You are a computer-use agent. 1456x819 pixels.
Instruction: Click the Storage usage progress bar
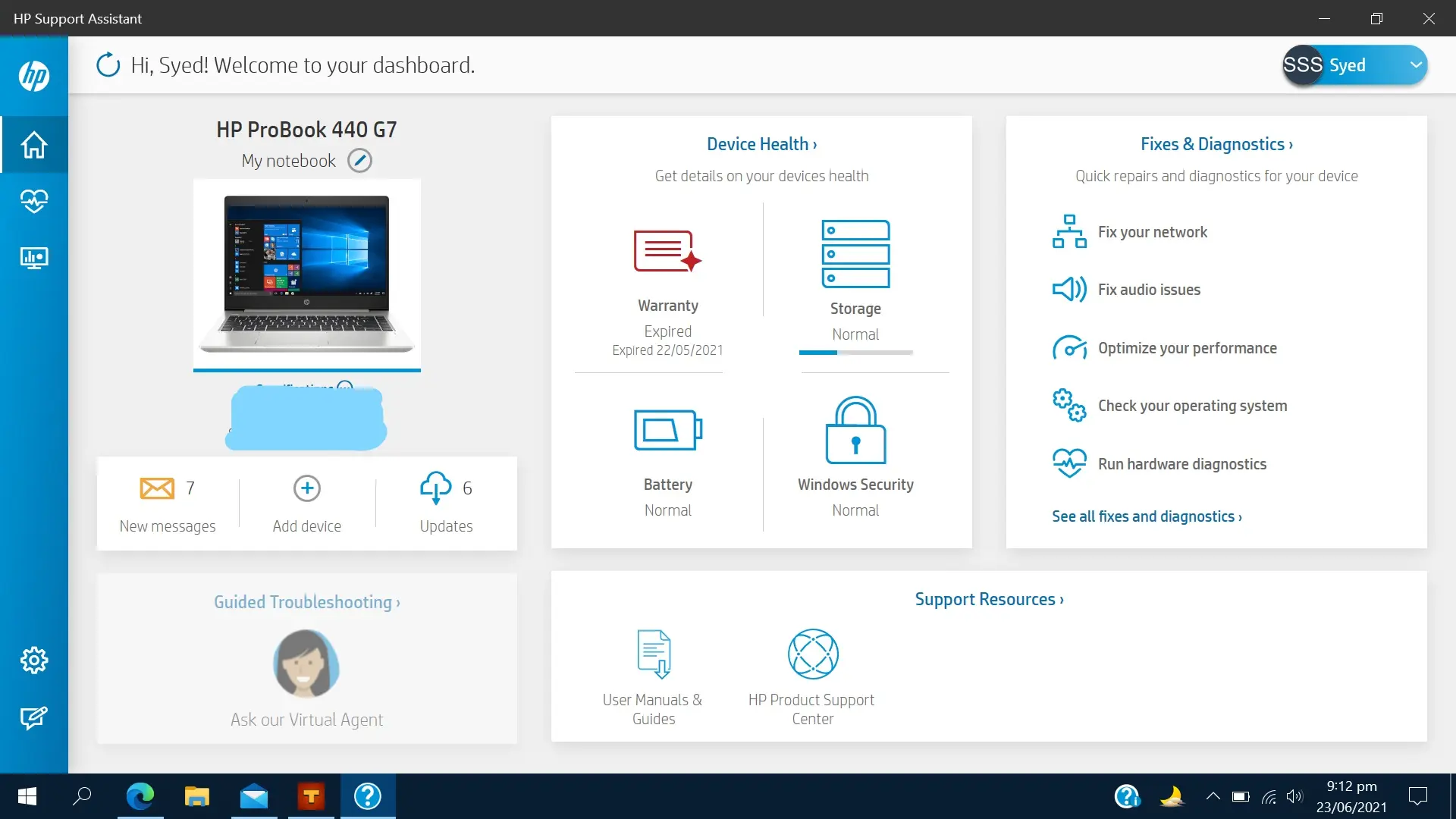click(855, 352)
